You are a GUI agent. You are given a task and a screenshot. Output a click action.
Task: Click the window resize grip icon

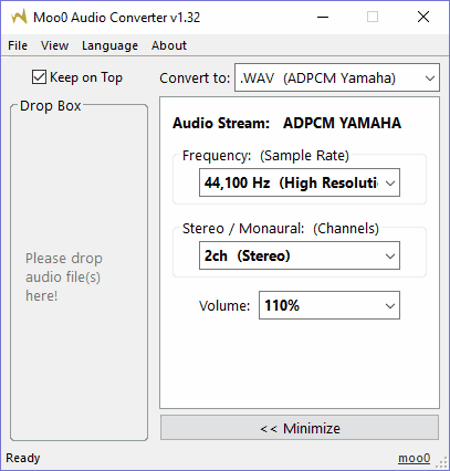point(442,463)
